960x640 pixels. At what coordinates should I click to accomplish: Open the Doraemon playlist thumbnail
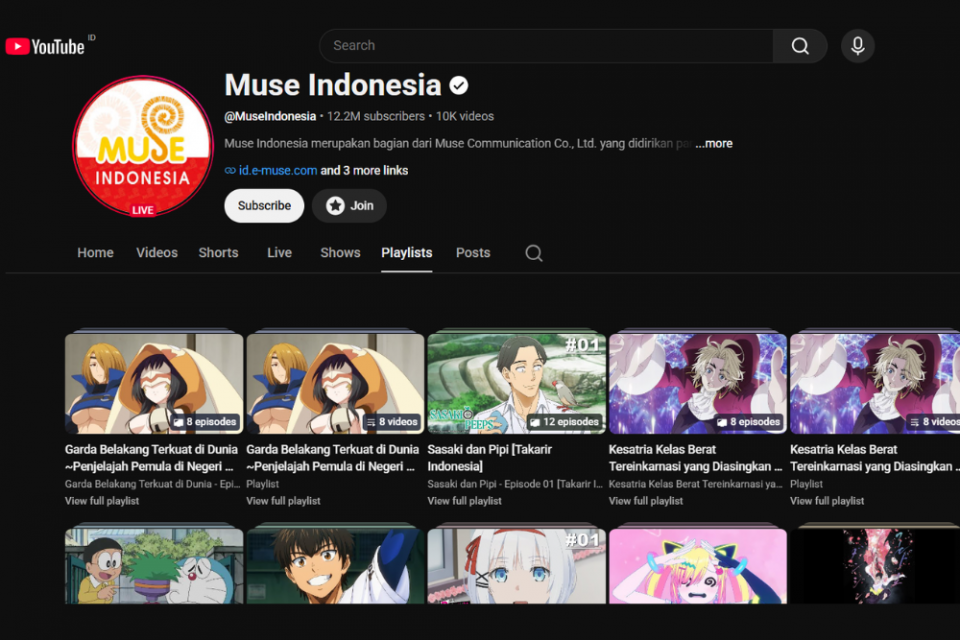click(154, 567)
